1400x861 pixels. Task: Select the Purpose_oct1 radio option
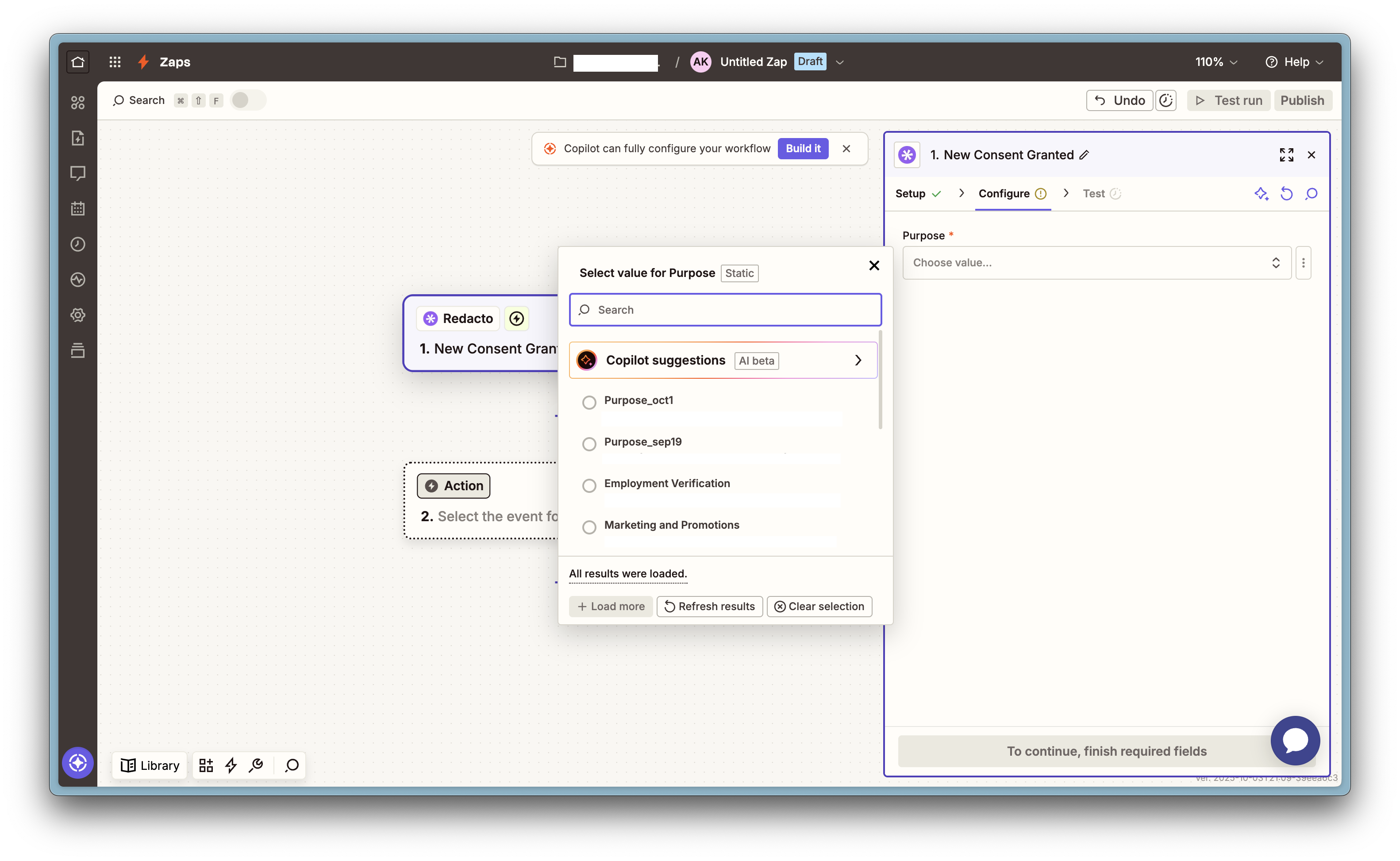pos(589,403)
